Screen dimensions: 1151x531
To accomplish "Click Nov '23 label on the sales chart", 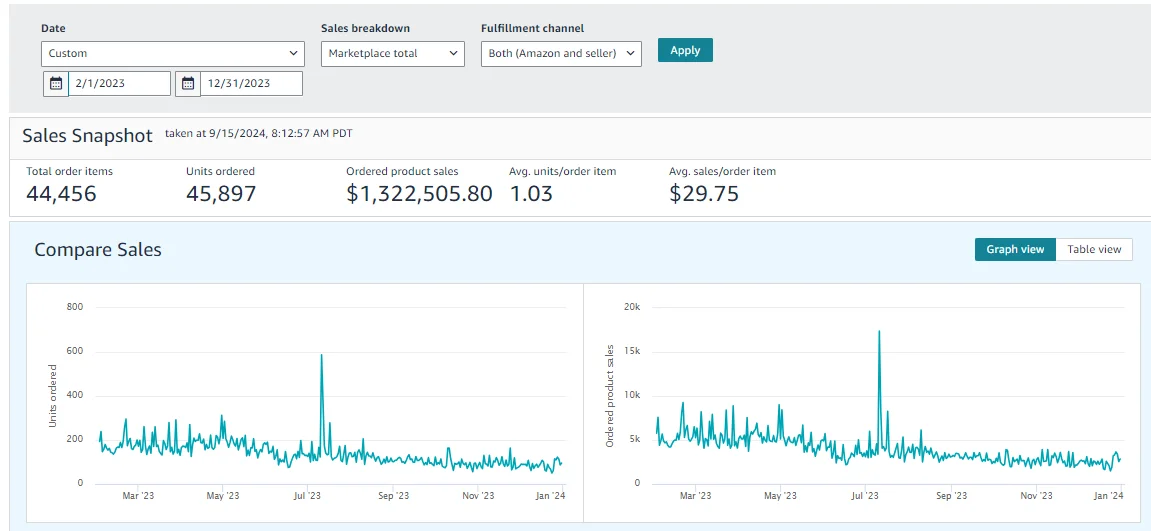I will 1035,496.
